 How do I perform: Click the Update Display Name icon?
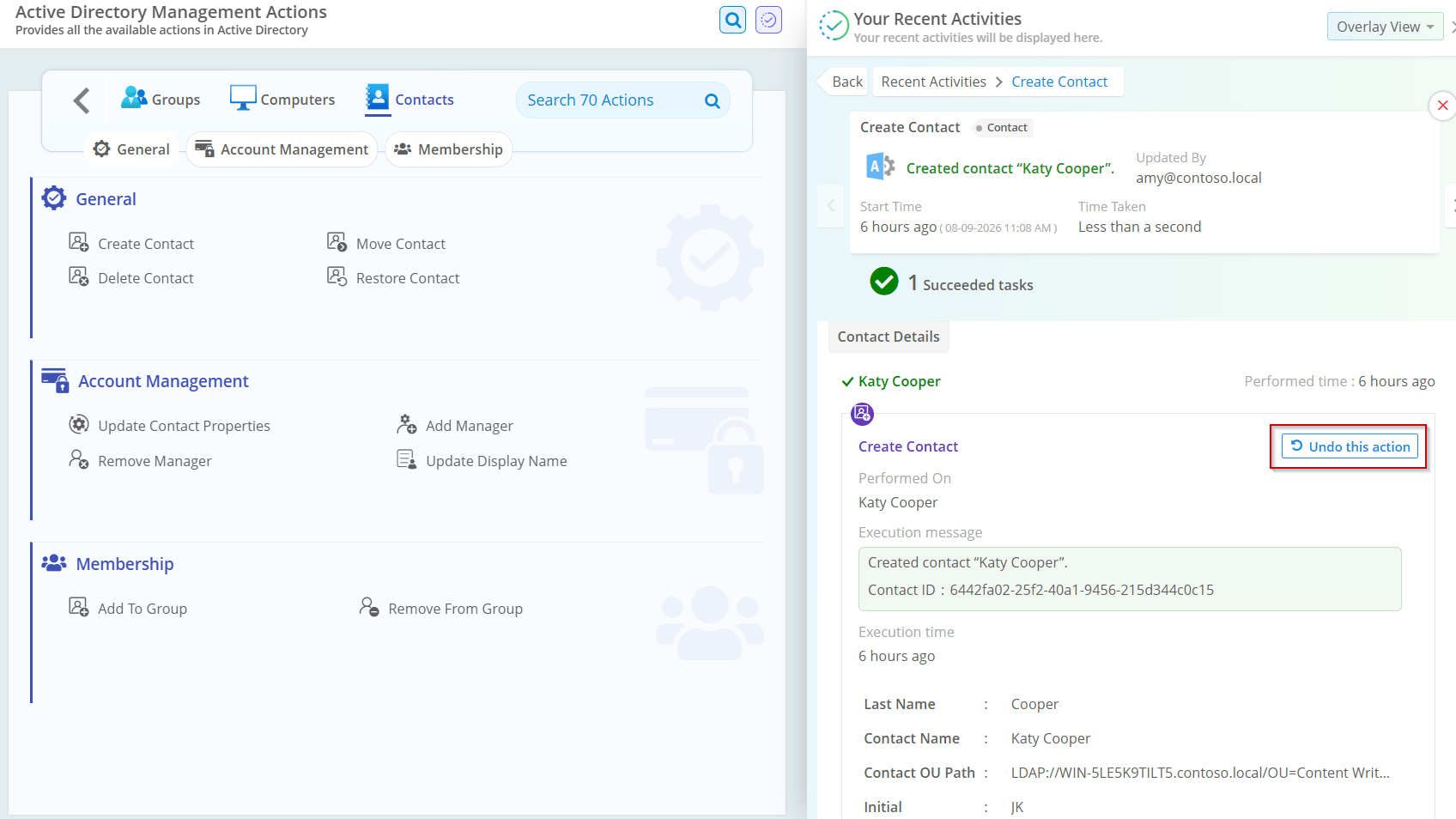click(x=407, y=460)
